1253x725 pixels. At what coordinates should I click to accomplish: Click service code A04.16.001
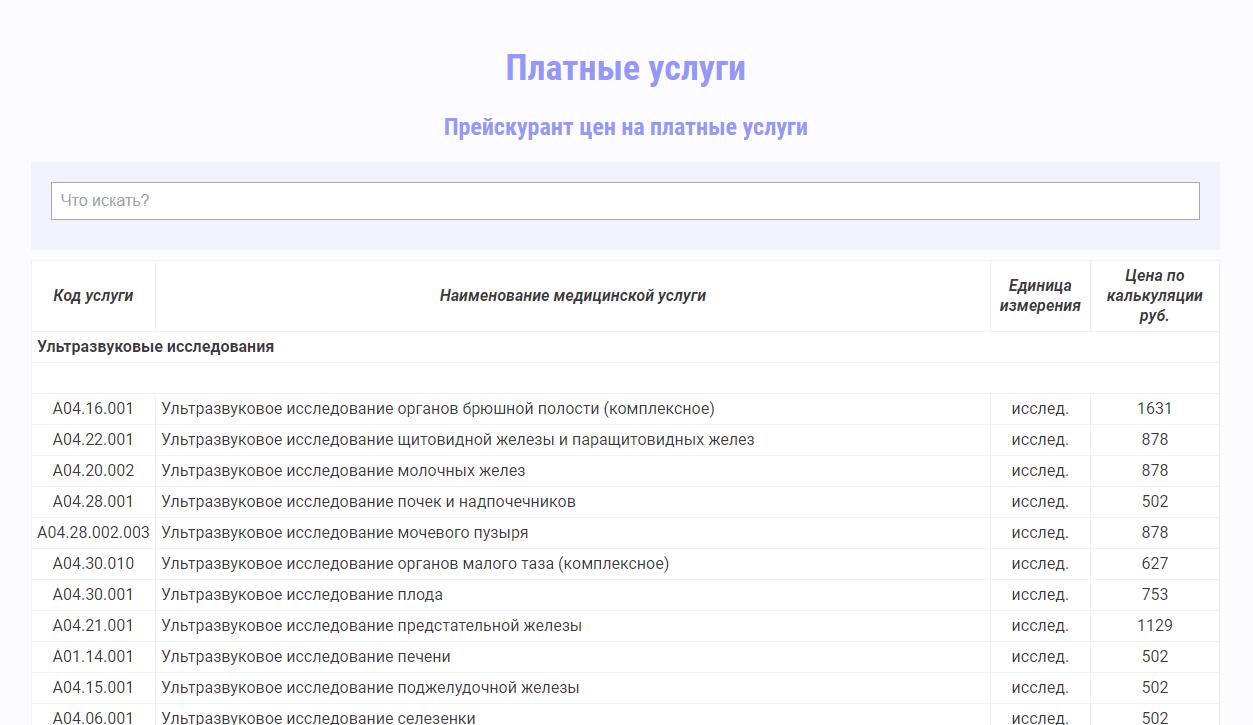coord(93,409)
